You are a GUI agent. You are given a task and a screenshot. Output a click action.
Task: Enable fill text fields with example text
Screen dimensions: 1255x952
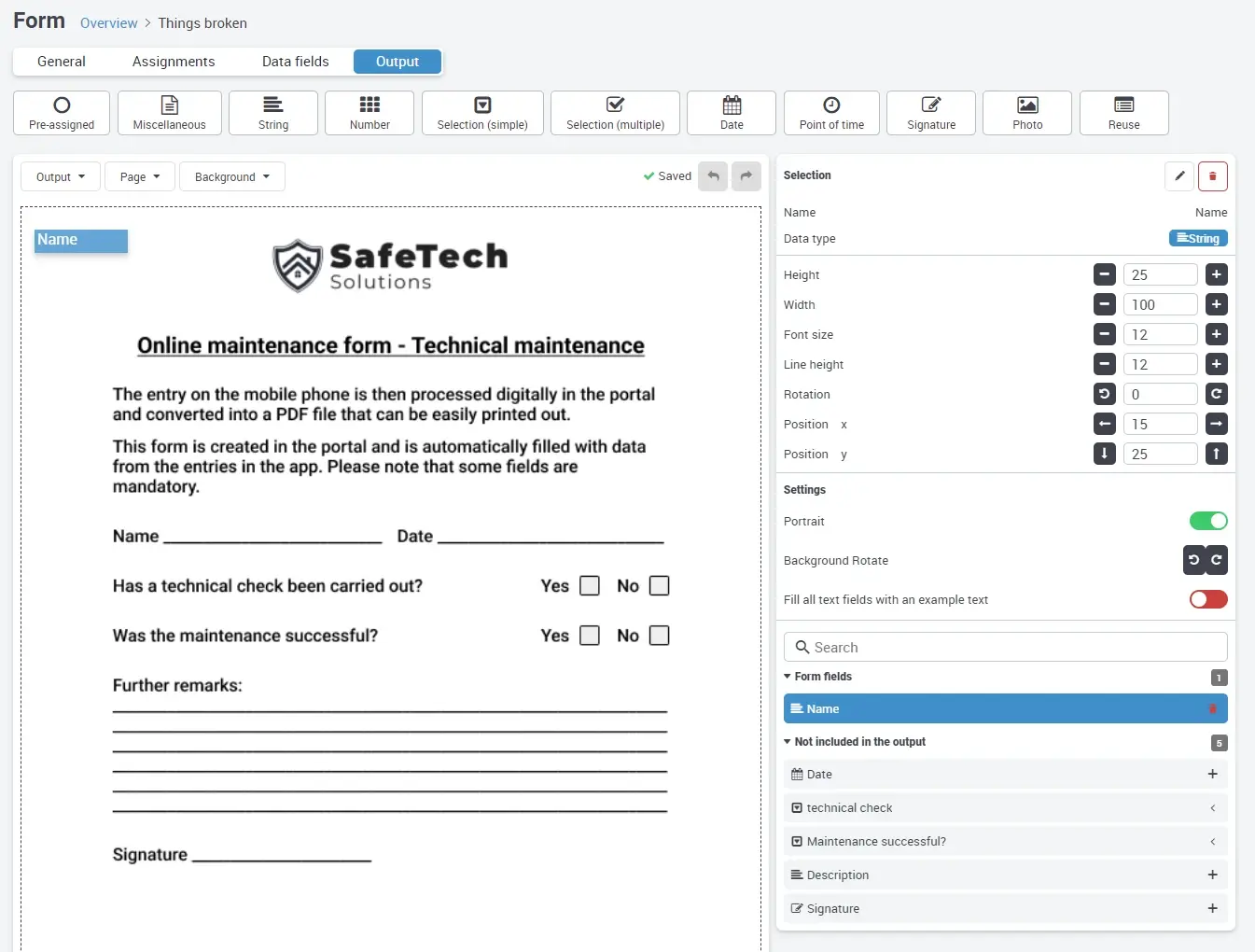(1208, 600)
